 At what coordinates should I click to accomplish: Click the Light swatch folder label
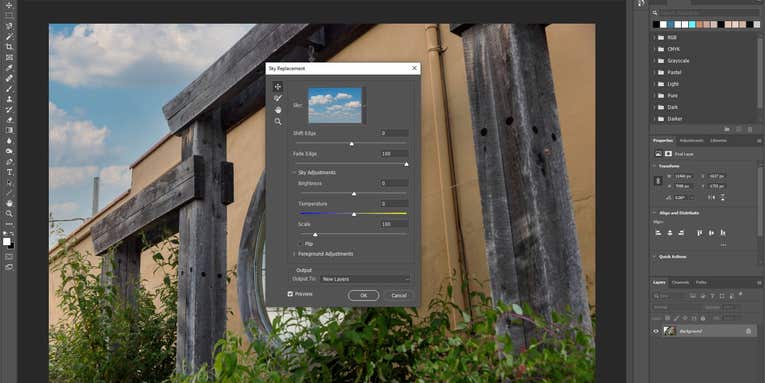click(x=673, y=84)
